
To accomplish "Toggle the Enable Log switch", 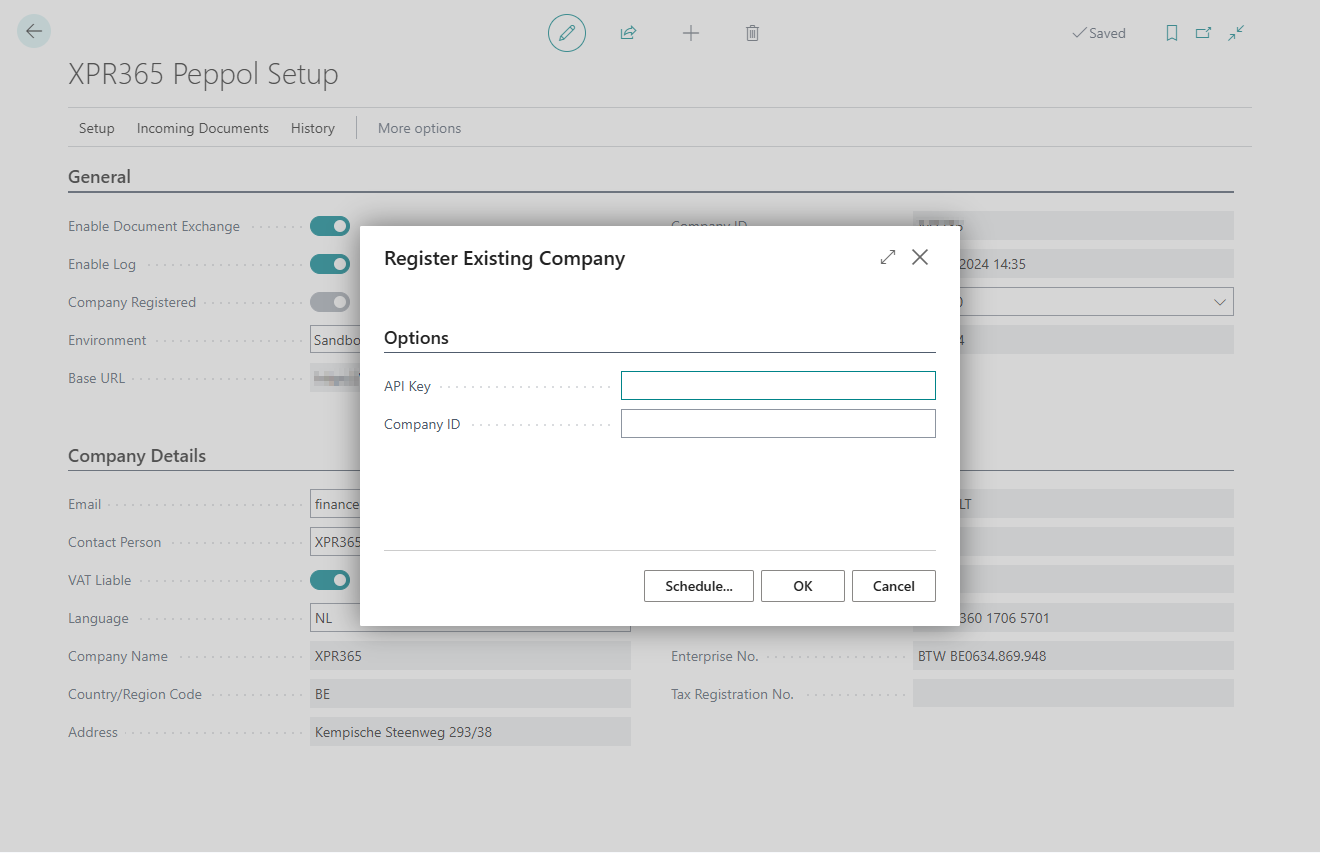I will click(x=330, y=264).
